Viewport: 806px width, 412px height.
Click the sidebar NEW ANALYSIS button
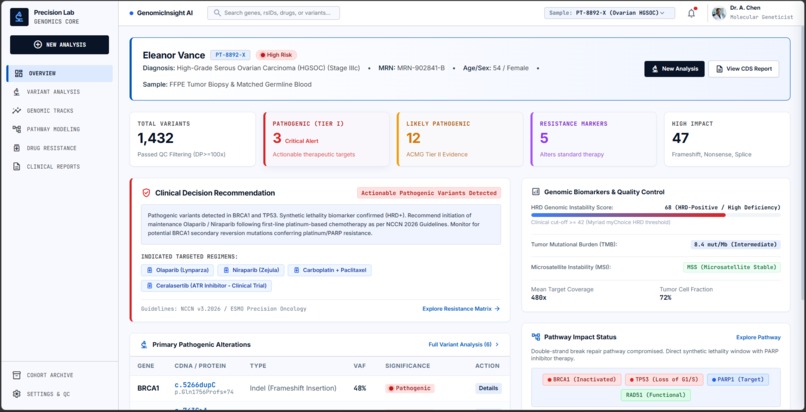(x=60, y=45)
